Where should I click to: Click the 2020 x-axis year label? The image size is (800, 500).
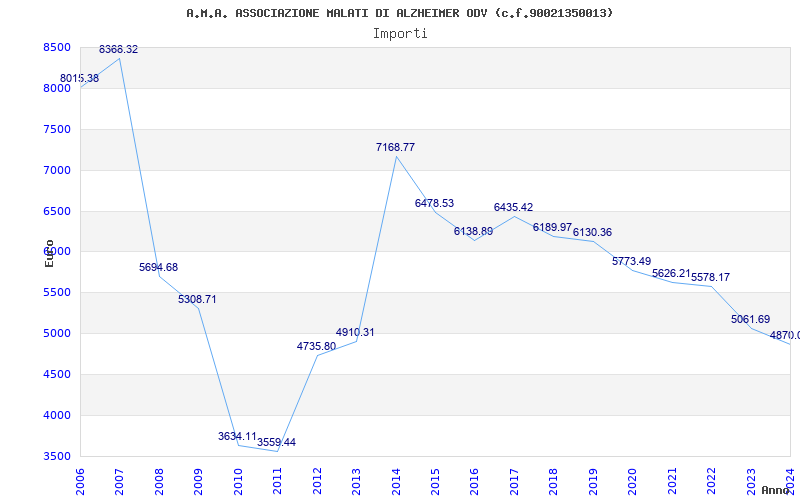[x=633, y=481]
